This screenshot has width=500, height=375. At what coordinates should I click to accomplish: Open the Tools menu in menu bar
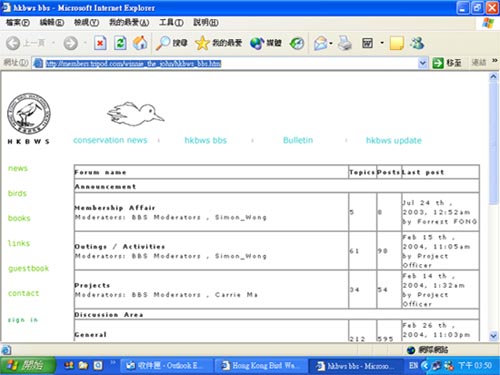coord(171,23)
